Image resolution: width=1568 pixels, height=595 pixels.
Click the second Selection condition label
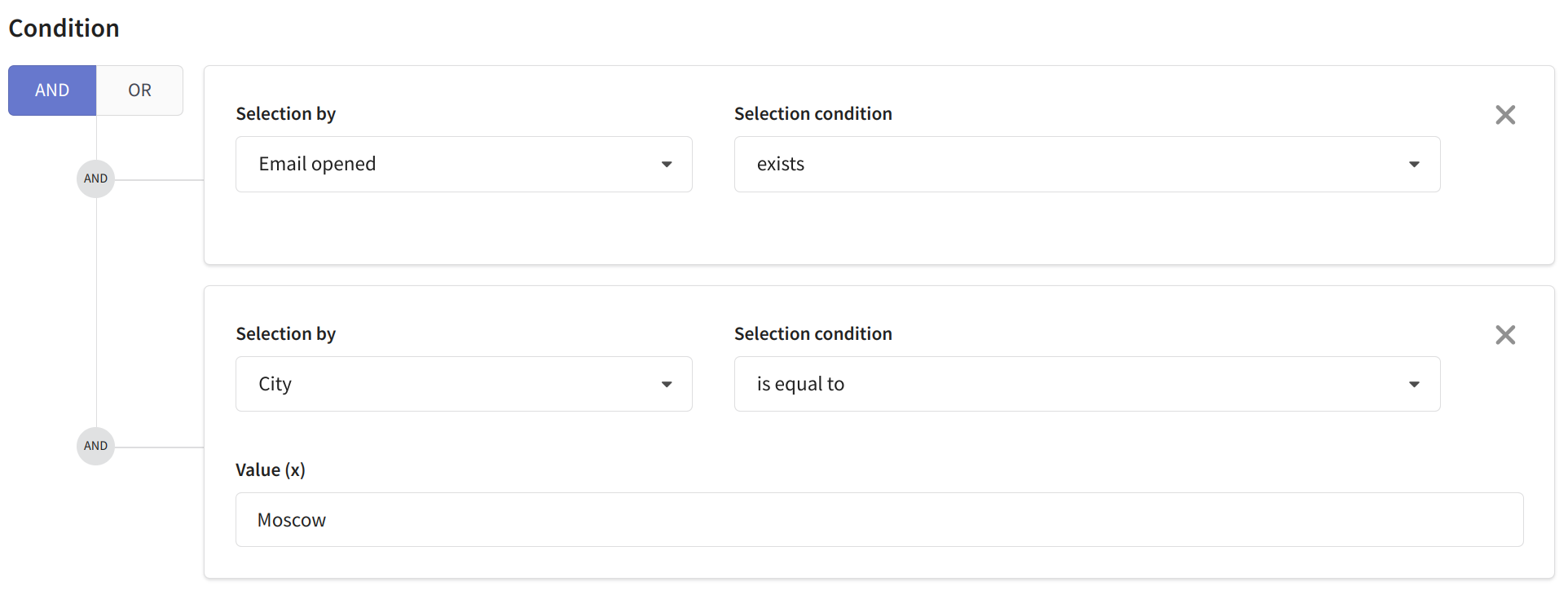pyautogui.click(x=813, y=334)
